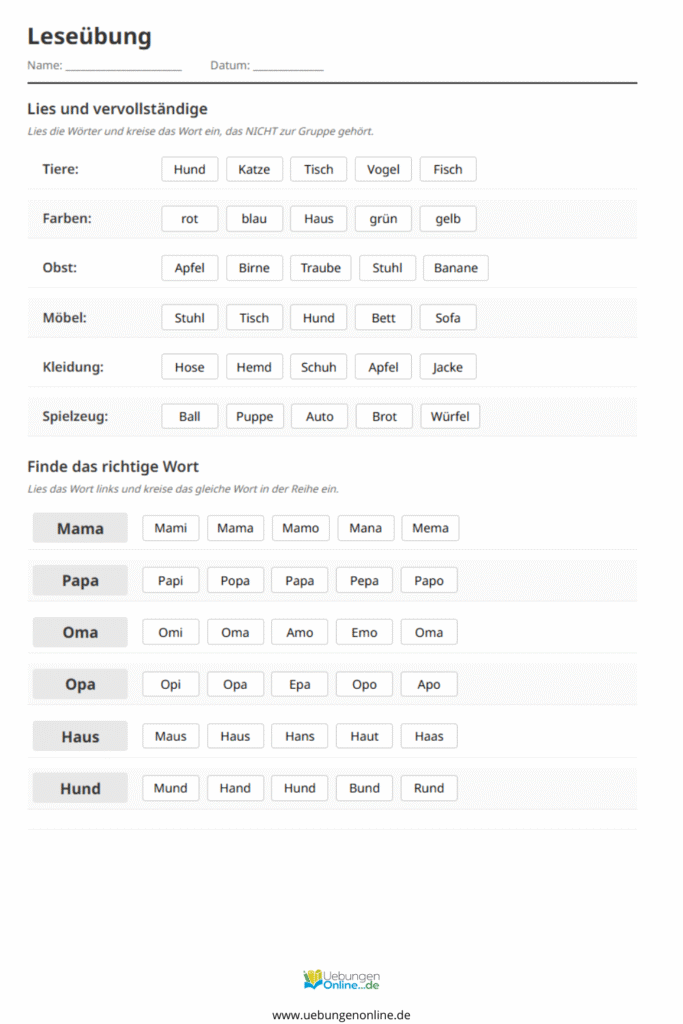This screenshot has width=683, height=1024.
Task: Select 'Hund' in the Möbel row
Action: point(319,318)
